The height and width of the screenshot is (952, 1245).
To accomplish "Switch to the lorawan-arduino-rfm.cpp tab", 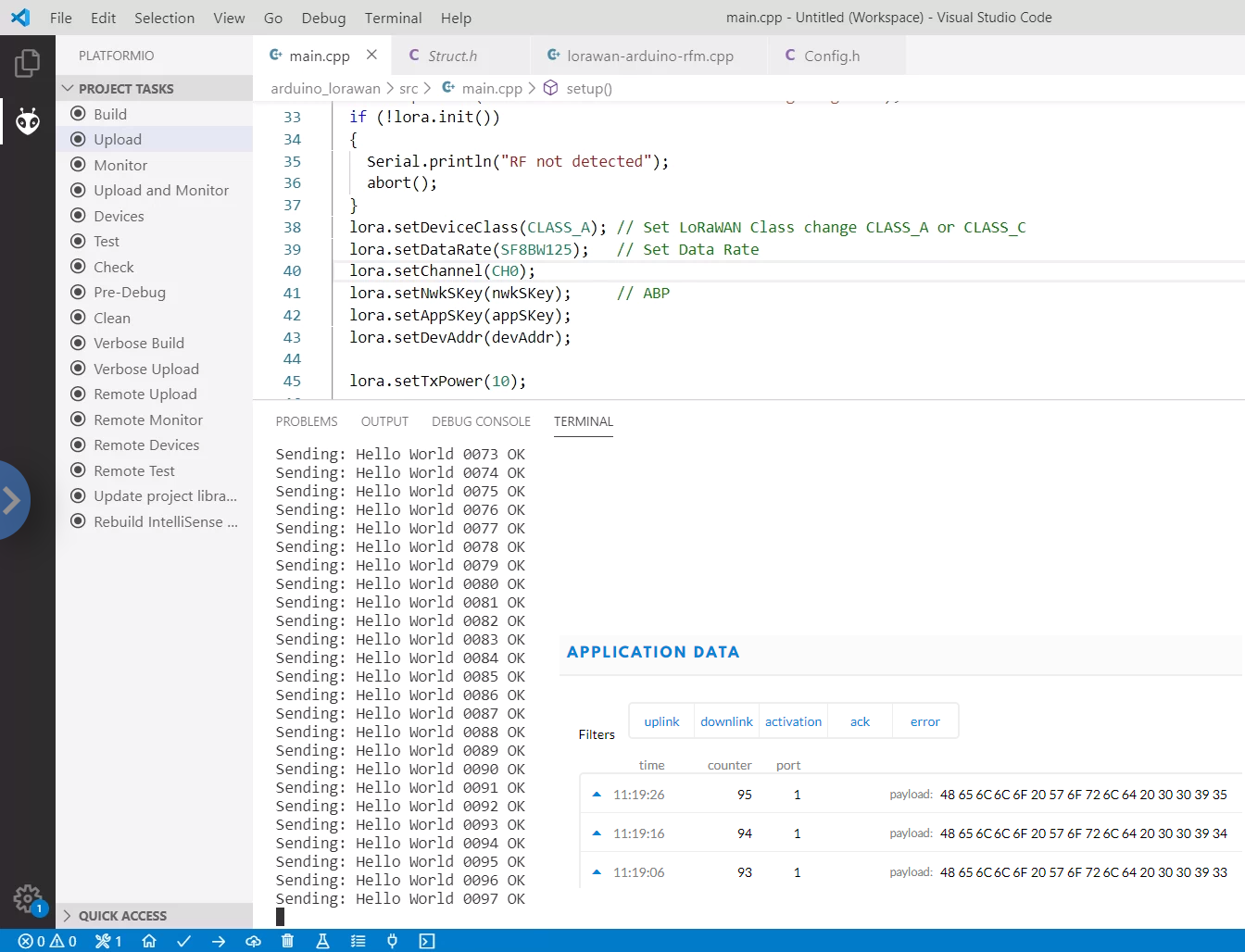I will [x=648, y=56].
